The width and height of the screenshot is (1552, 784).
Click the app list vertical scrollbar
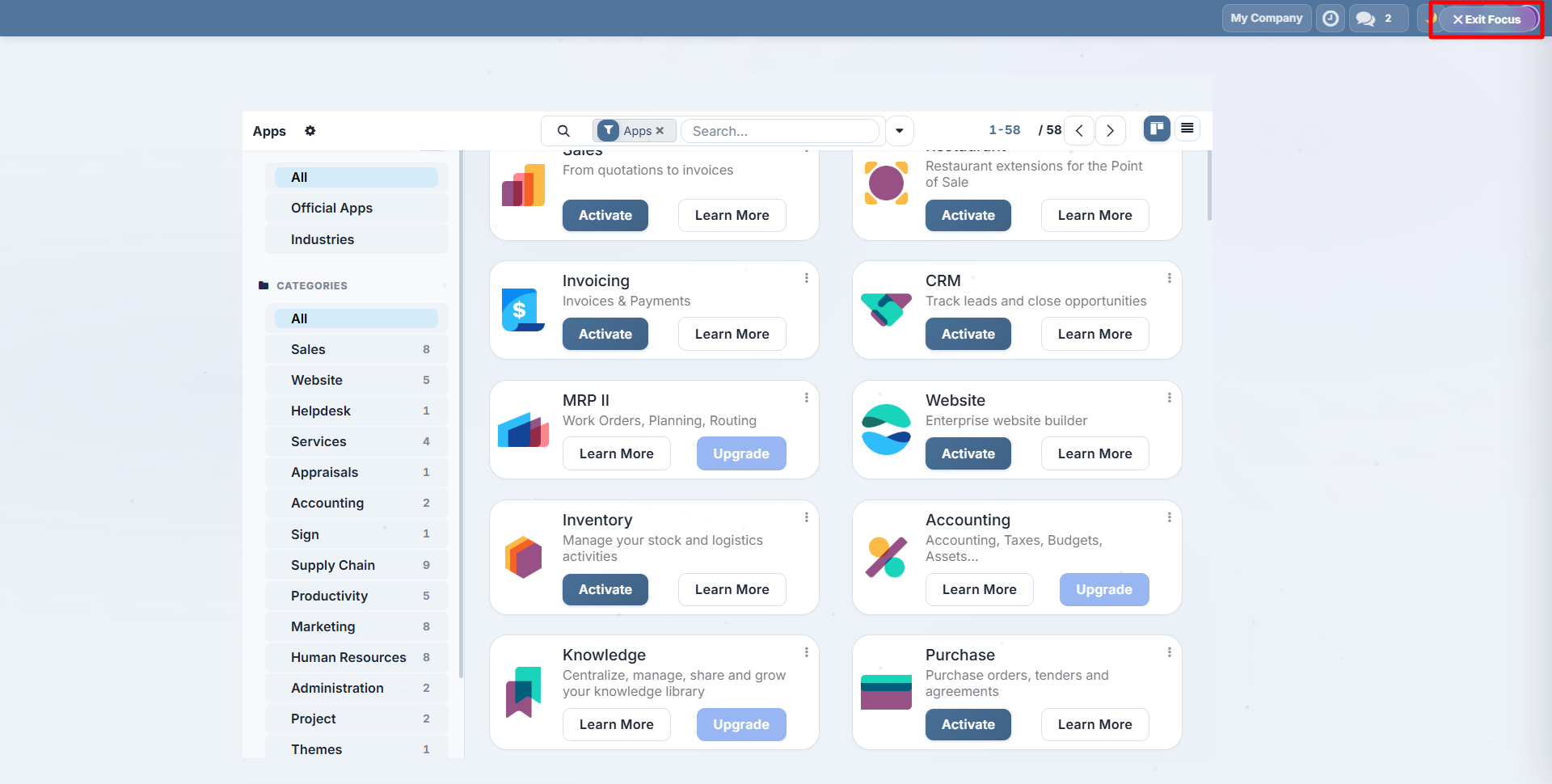[1208, 186]
